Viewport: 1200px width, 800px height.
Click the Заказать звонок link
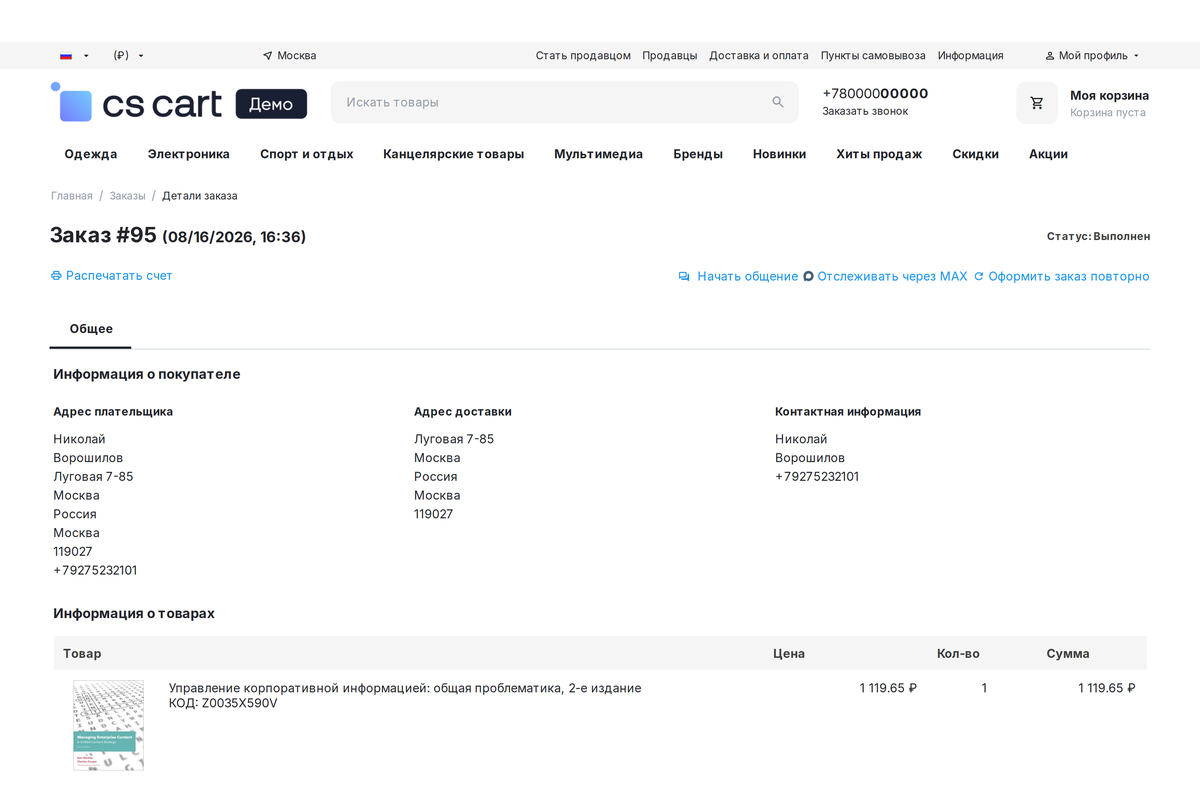click(x=866, y=112)
